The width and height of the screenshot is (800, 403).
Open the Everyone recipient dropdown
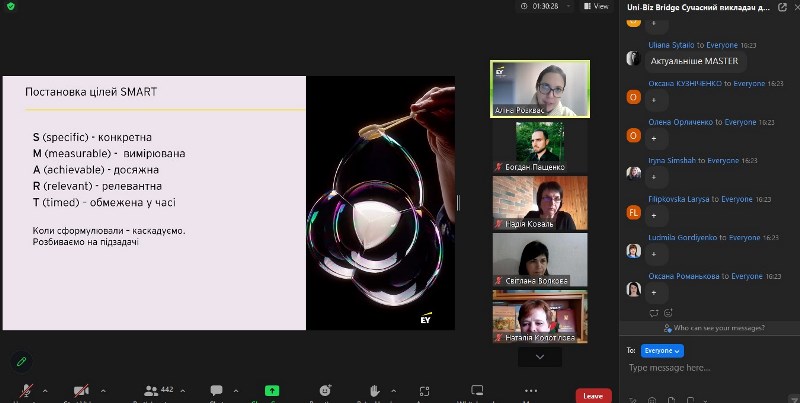pyautogui.click(x=662, y=351)
